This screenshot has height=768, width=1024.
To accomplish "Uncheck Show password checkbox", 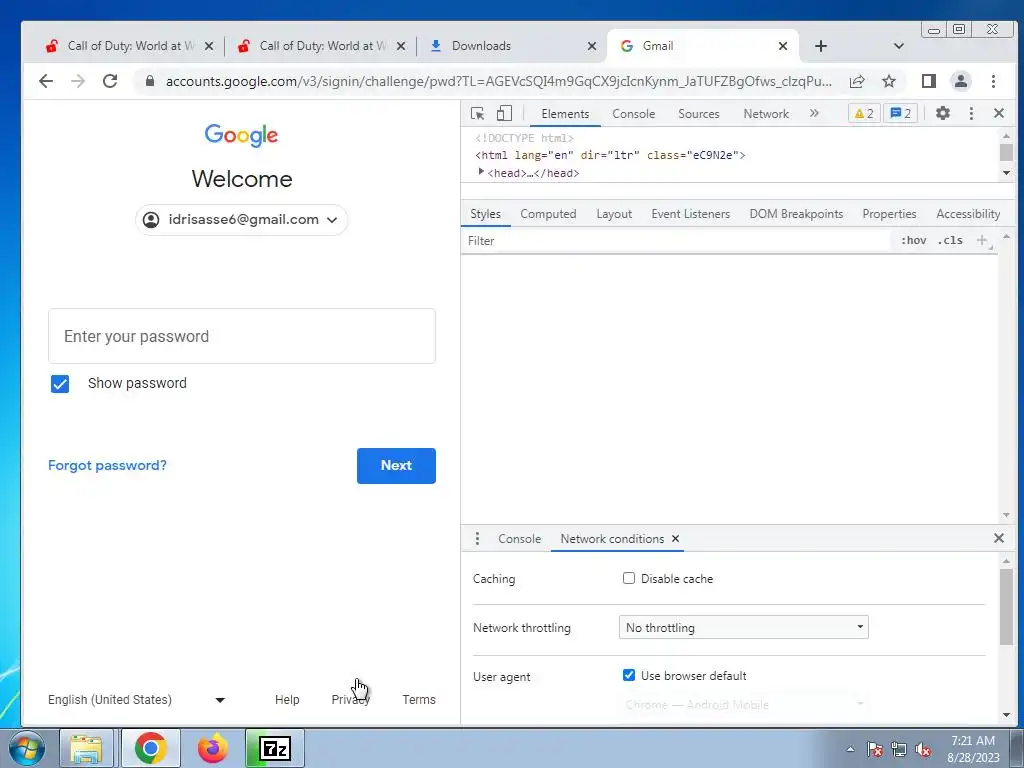I will [60, 384].
